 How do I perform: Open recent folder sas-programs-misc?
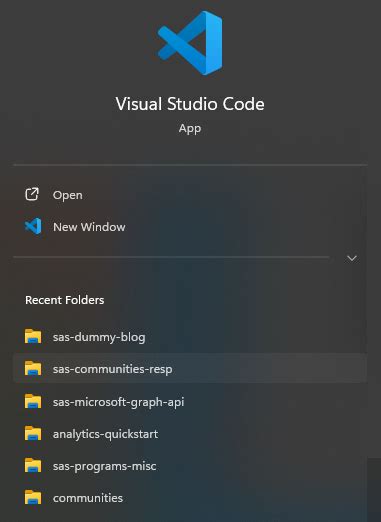(190, 466)
